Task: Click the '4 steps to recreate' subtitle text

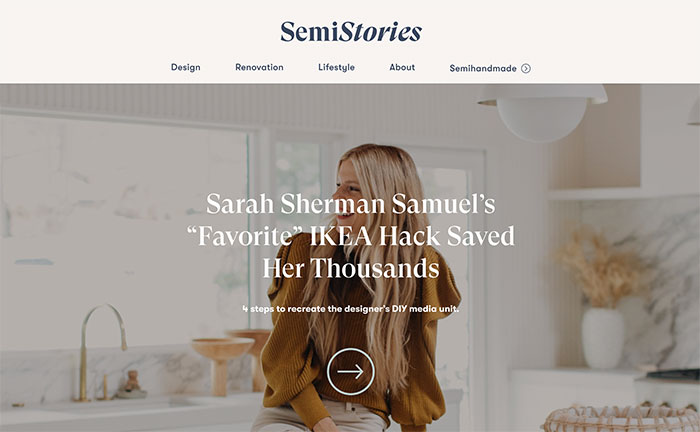Action: pyautogui.click(x=351, y=309)
